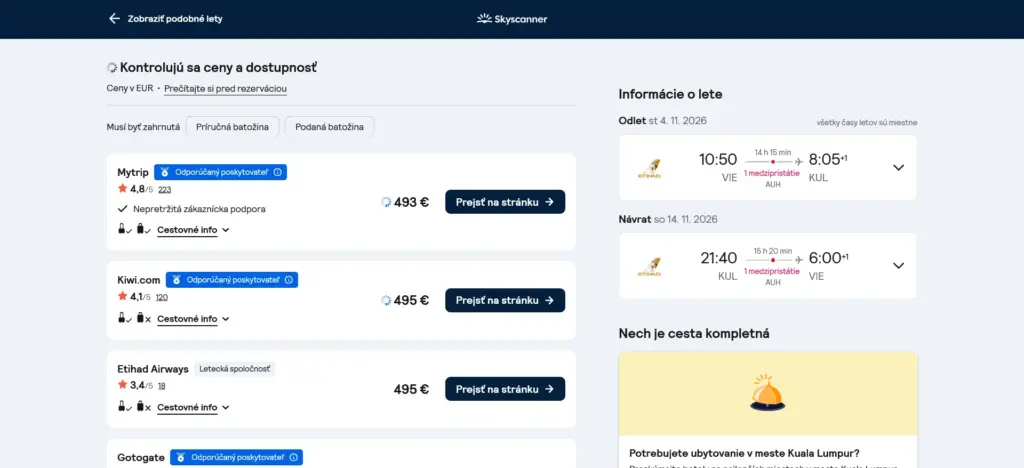Click the medal icon in Kiwi.com badge

[x=176, y=280]
